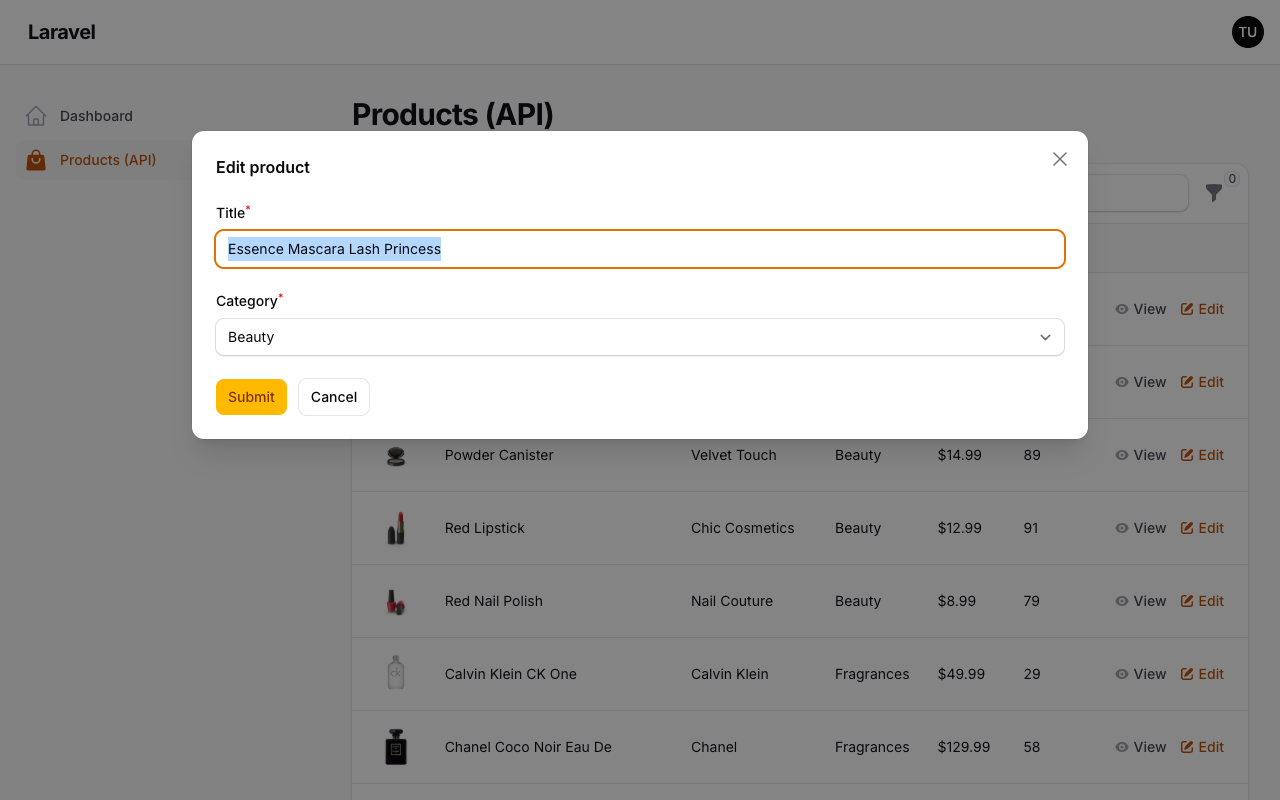Click the Title input field

tap(640, 249)
